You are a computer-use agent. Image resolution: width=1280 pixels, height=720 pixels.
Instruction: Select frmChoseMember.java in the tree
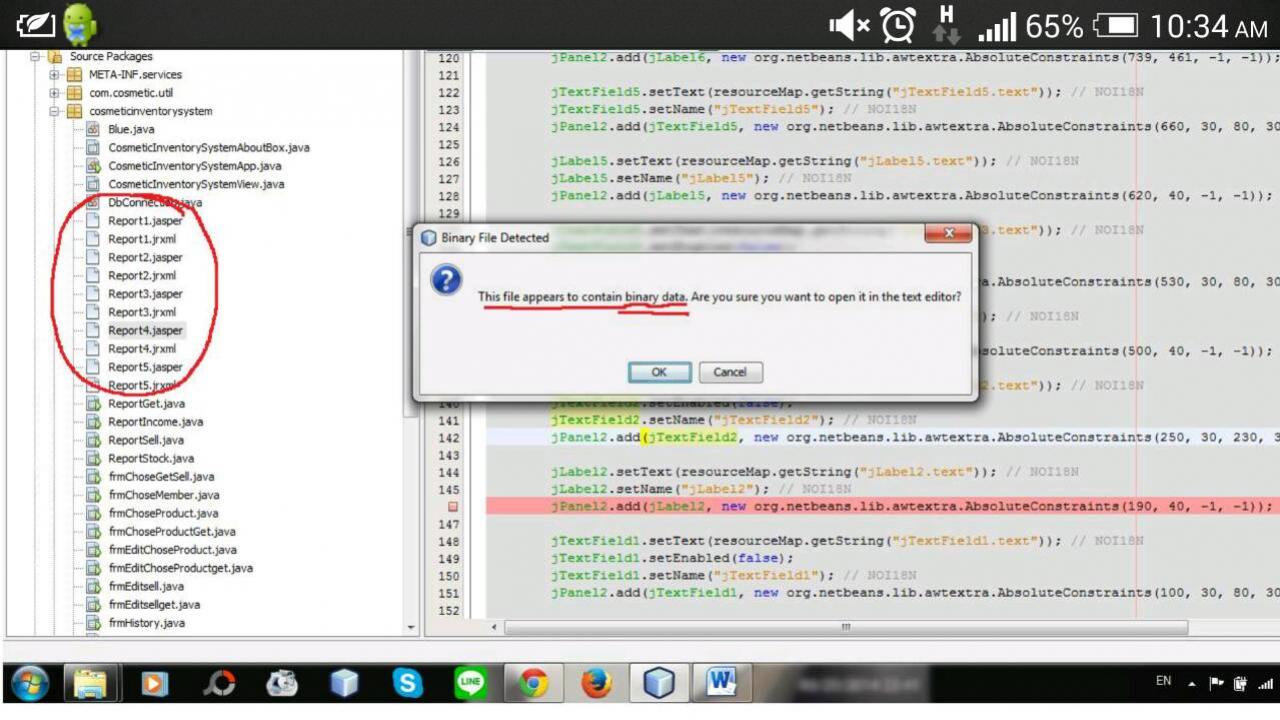[164, 495]
